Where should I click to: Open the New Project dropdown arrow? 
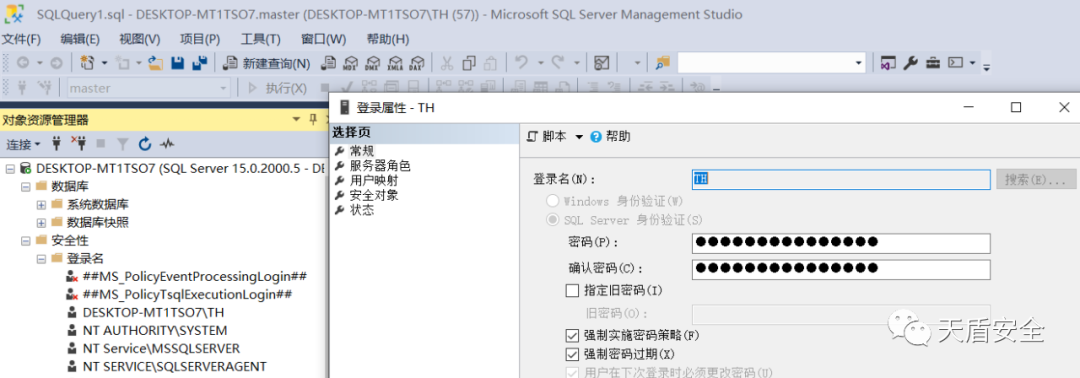[104, 63]
